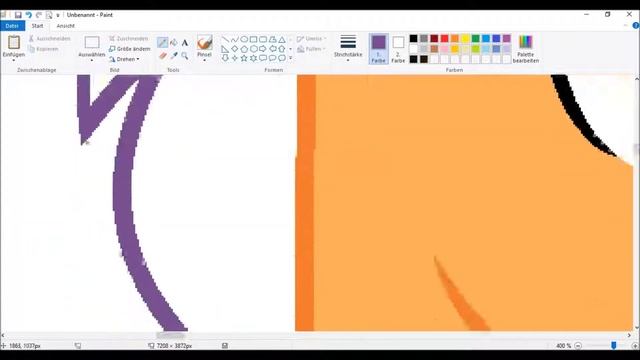Viewport: 640px width, 360px height.
Task: Click Größe ändern resize button
Action: coord(129,49)
